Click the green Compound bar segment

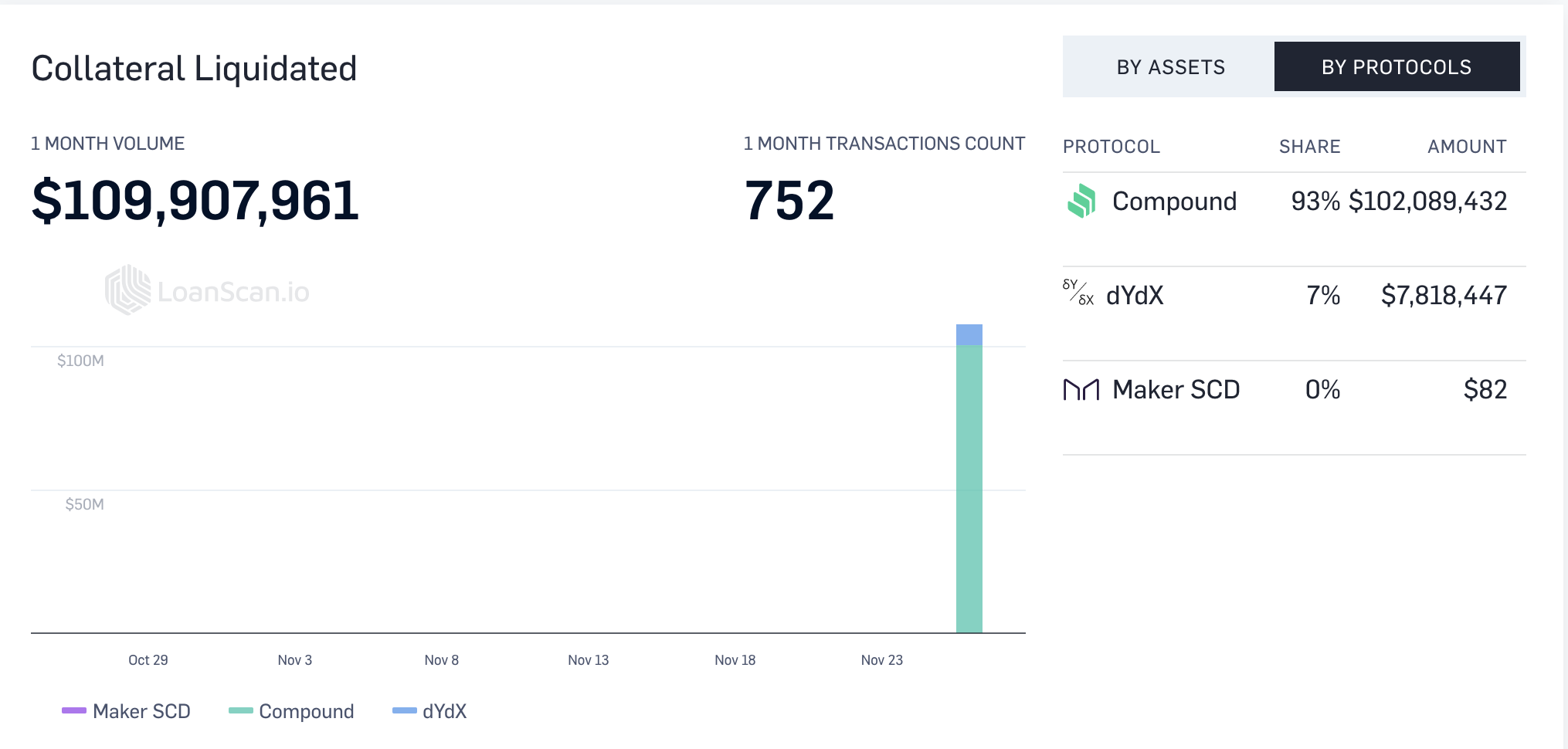pyautogui.click(x=969, y=490)
